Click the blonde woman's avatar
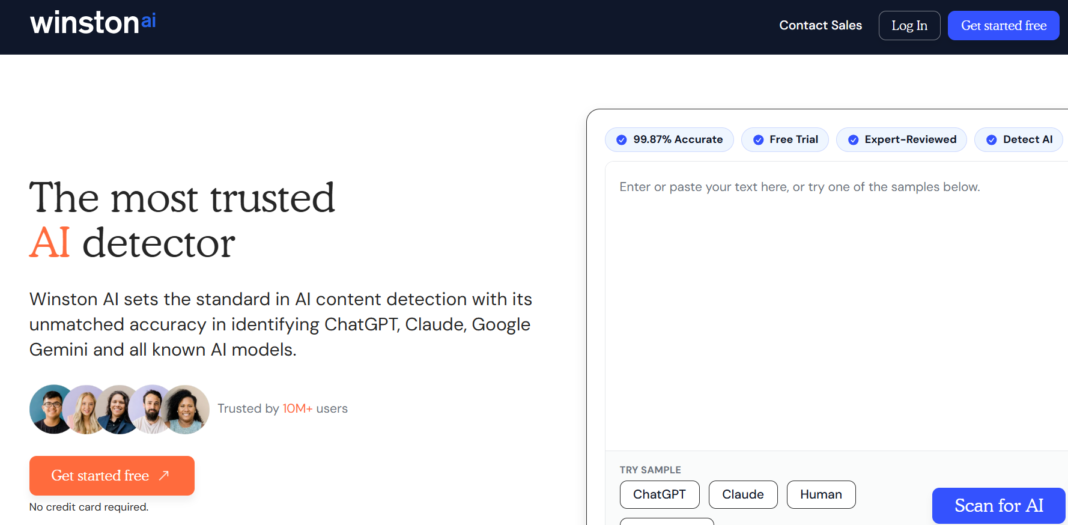1068x525 pixels. point(84,409)
